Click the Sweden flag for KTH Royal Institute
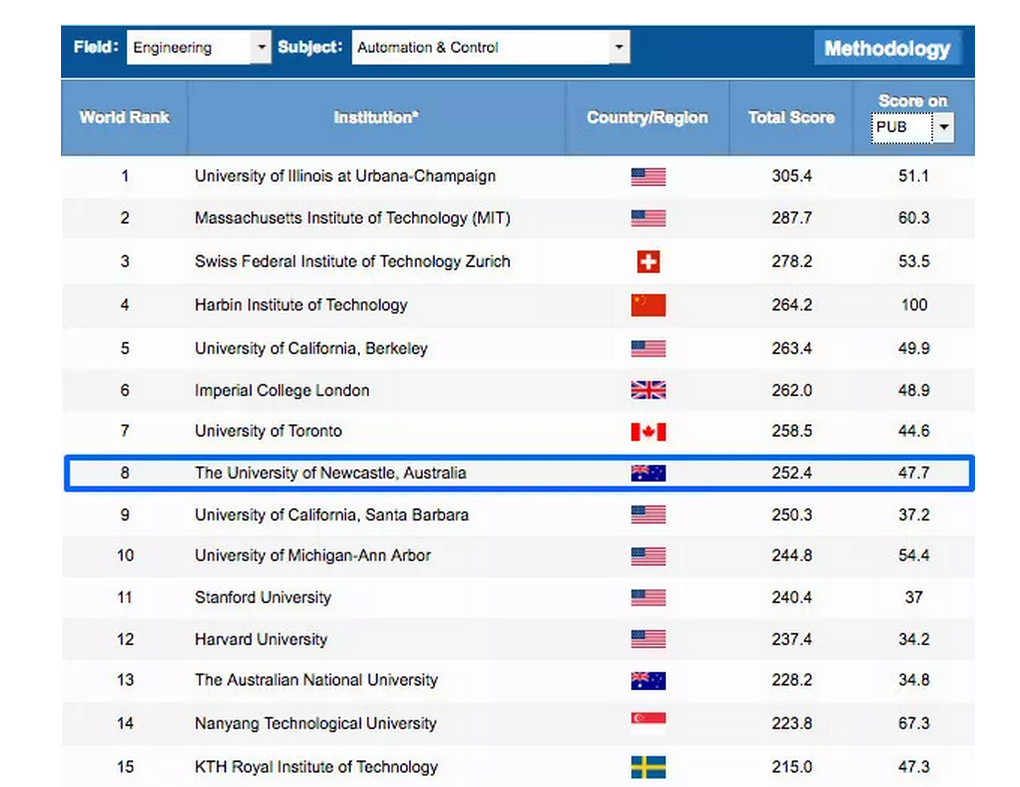Screen dimensions: 1020x787 (648, 767)
